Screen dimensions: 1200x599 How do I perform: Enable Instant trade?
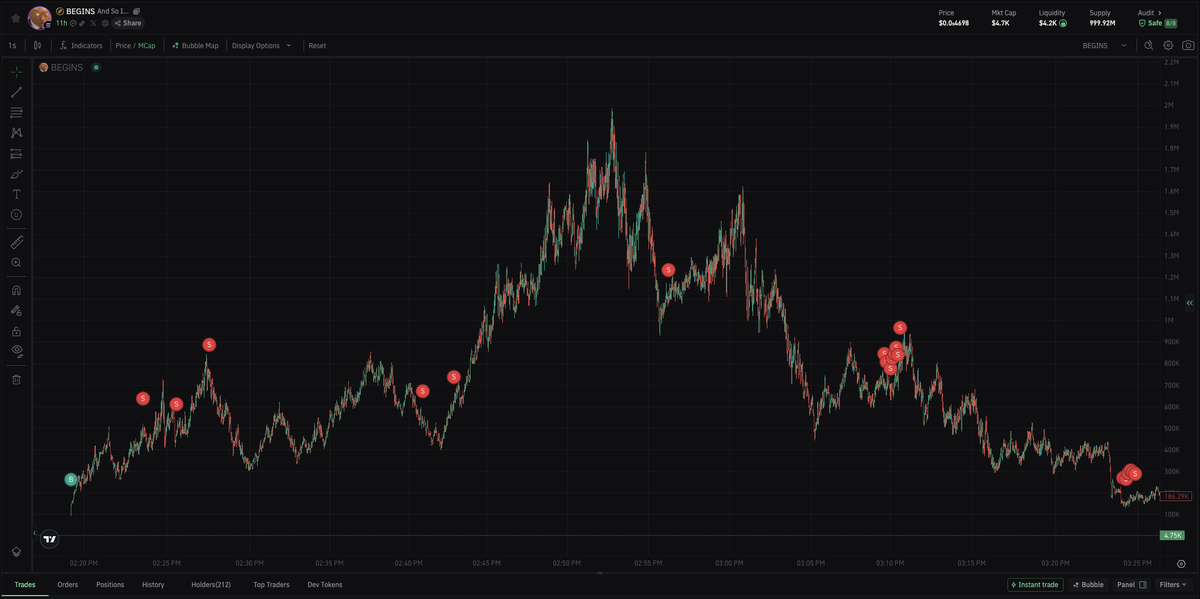click(1035, 584)
